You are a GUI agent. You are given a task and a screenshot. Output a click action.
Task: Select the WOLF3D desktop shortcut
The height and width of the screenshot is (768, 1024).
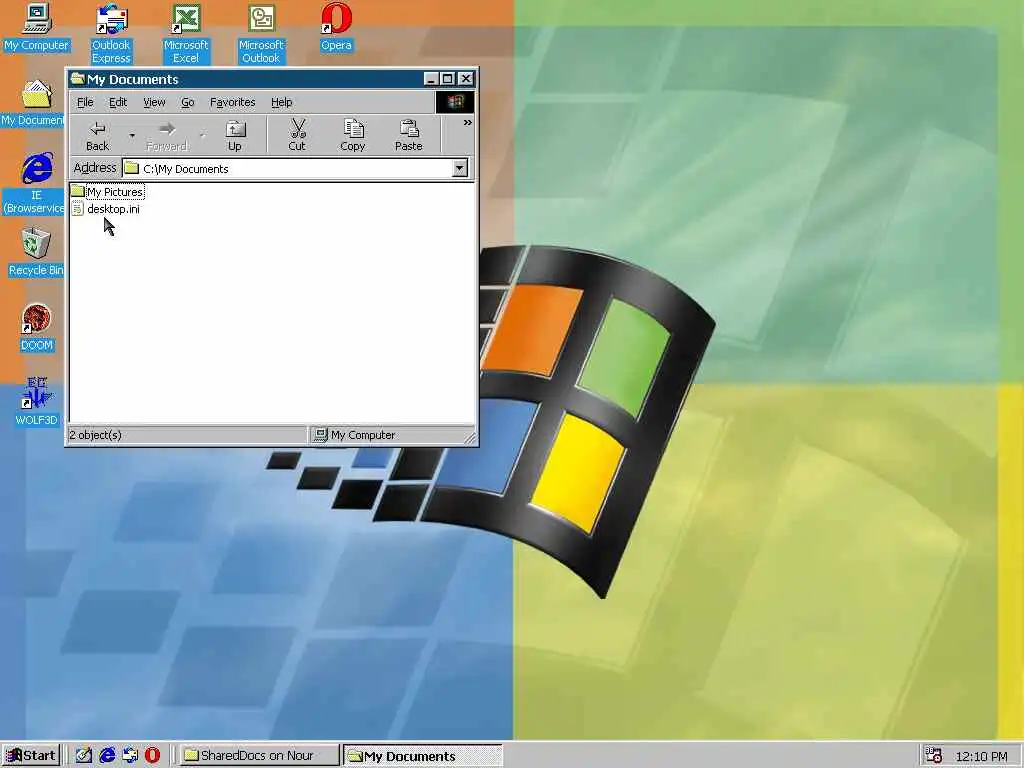pos(36,402)
